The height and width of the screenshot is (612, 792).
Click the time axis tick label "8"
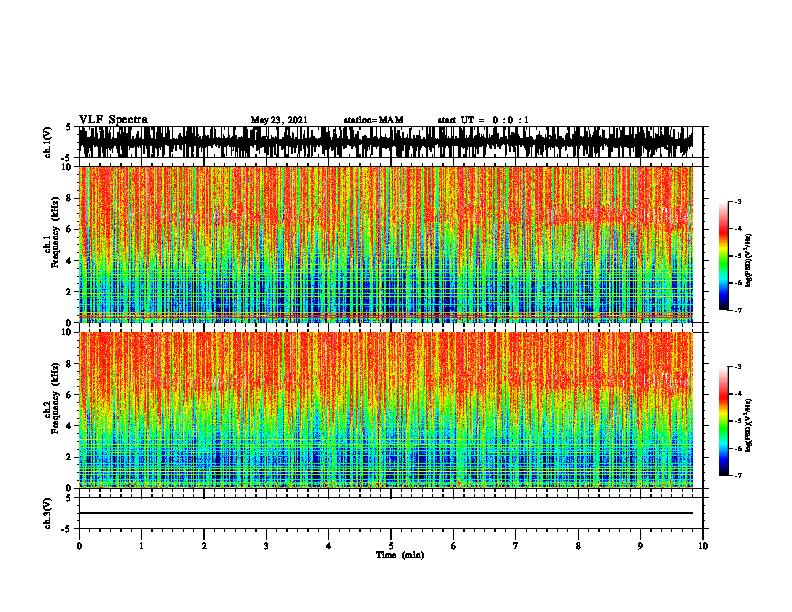pos(578,546)
